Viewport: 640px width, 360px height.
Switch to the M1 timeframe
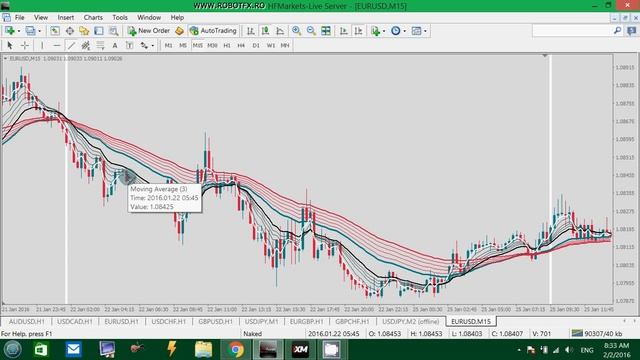tap(168, 45)
